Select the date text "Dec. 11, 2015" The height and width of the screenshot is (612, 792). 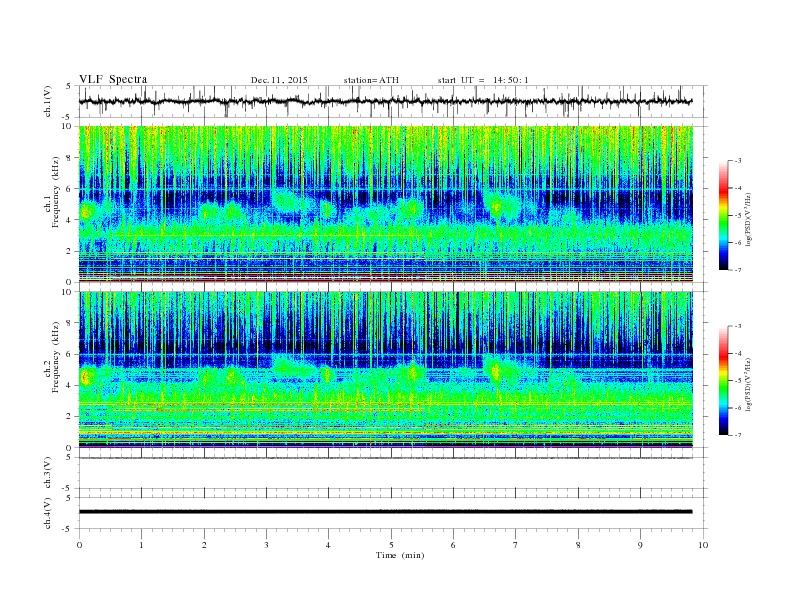279,80
